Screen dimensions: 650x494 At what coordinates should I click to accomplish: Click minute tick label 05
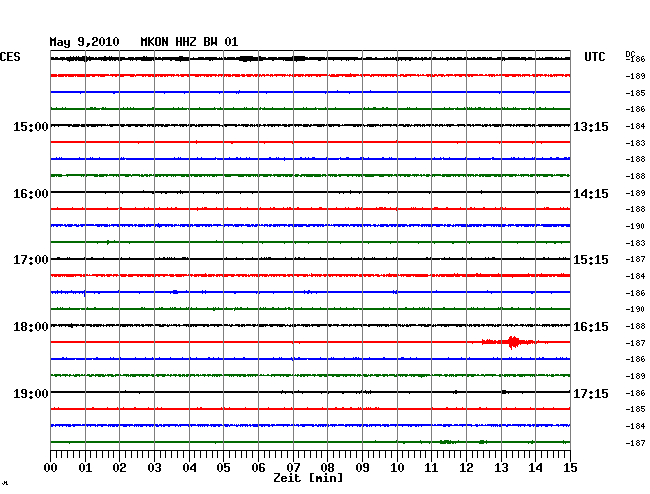click(x=223, y=468)
